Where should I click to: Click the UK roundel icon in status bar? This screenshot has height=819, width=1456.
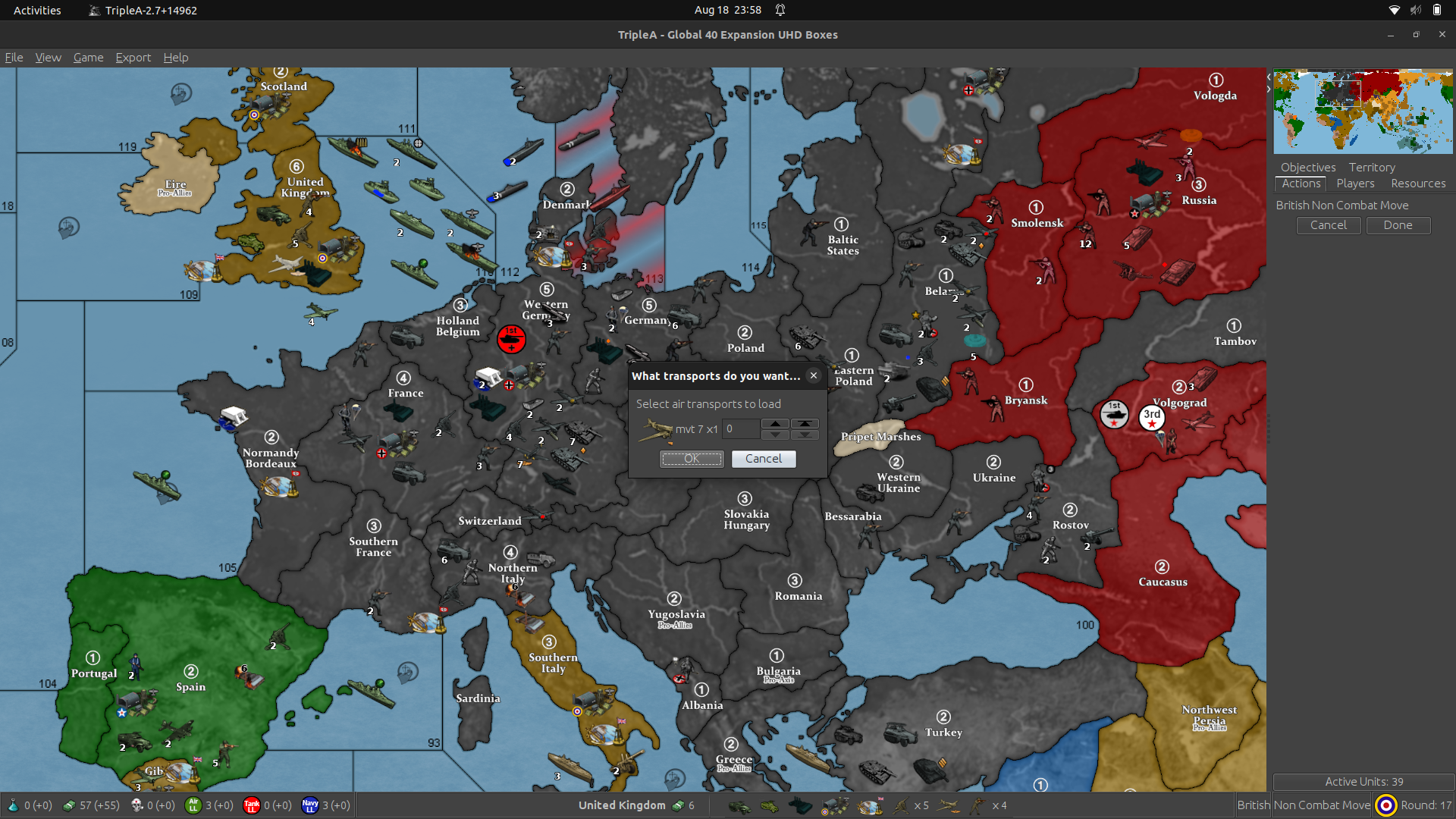(x=1385, y=805)
